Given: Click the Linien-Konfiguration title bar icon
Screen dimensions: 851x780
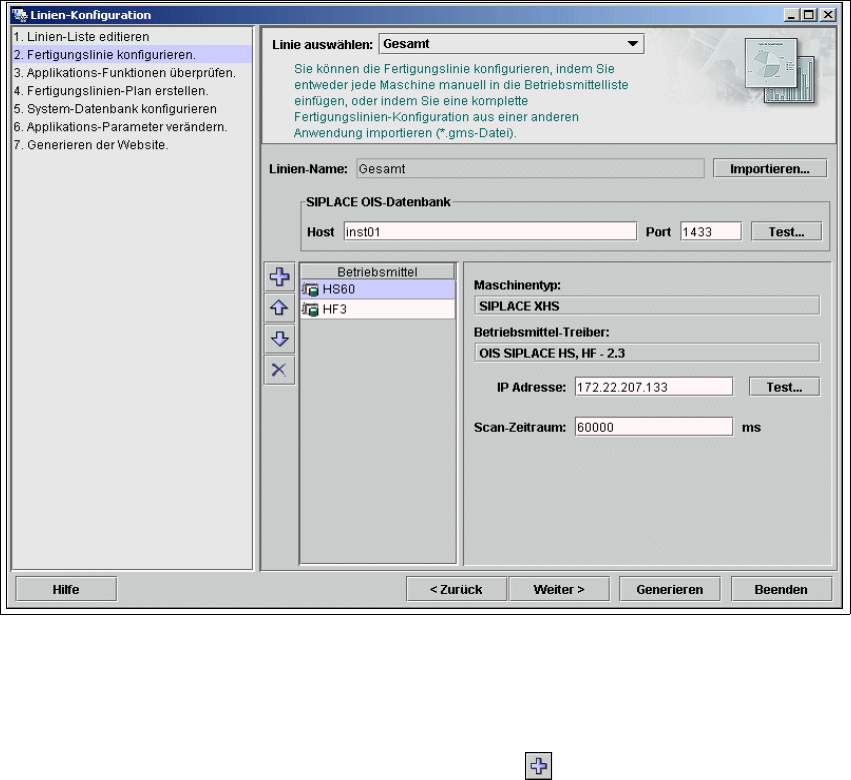Looking at the screenshot, I should point(19,15).
